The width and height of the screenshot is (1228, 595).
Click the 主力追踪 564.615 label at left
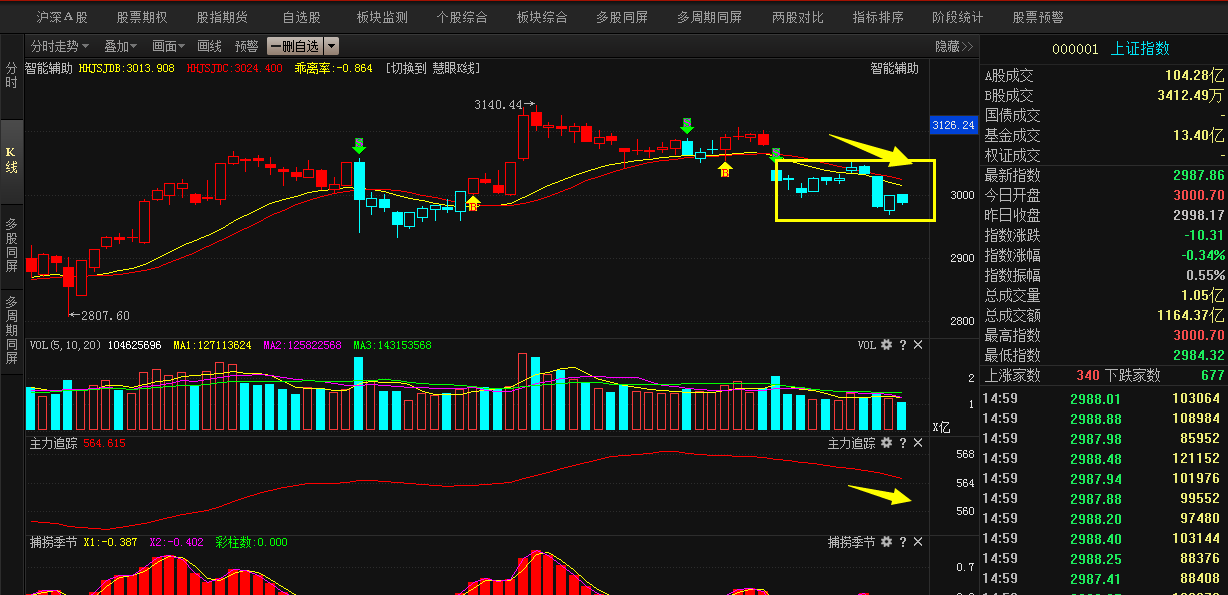(78, 443)
